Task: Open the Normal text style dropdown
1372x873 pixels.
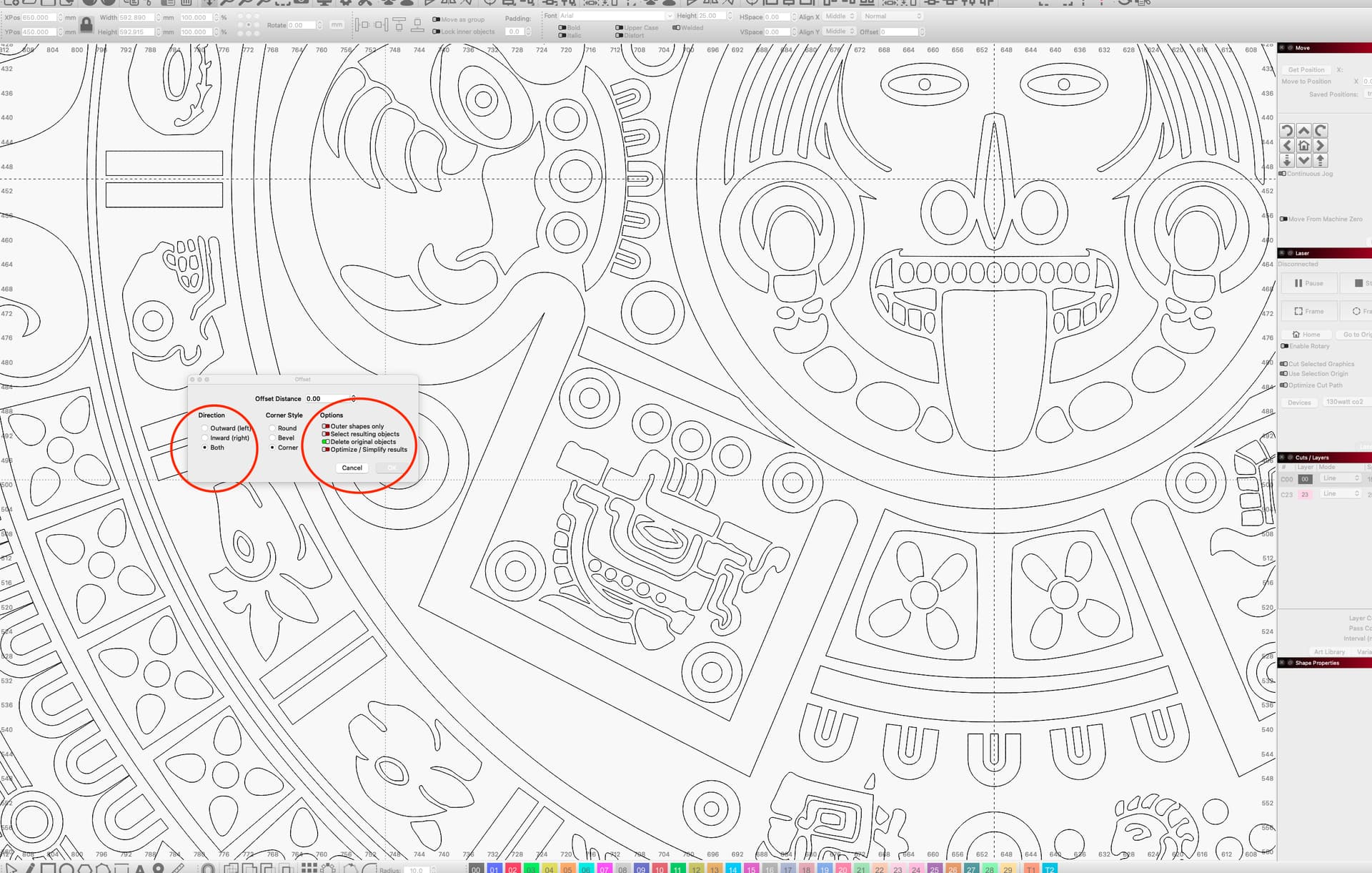Action: [x=892, y=16]
